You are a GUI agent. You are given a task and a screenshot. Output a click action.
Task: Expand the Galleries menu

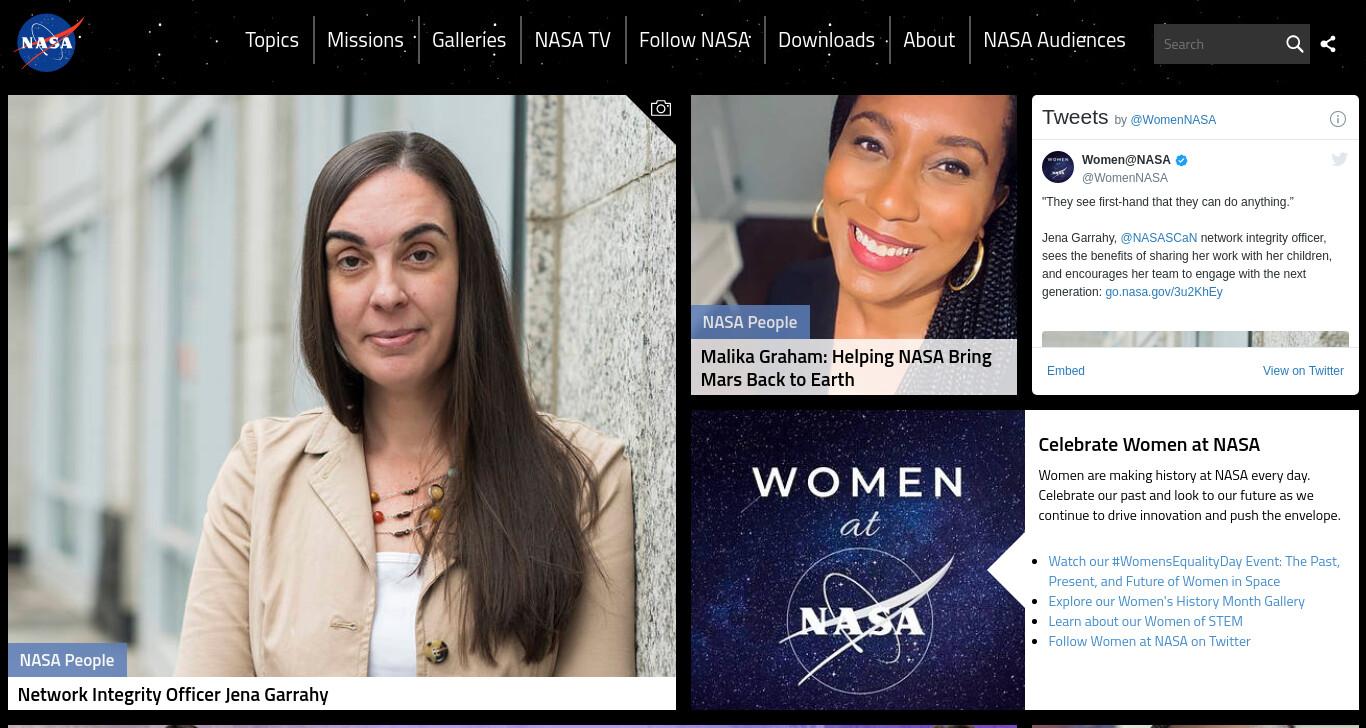(x=469, y=40)
